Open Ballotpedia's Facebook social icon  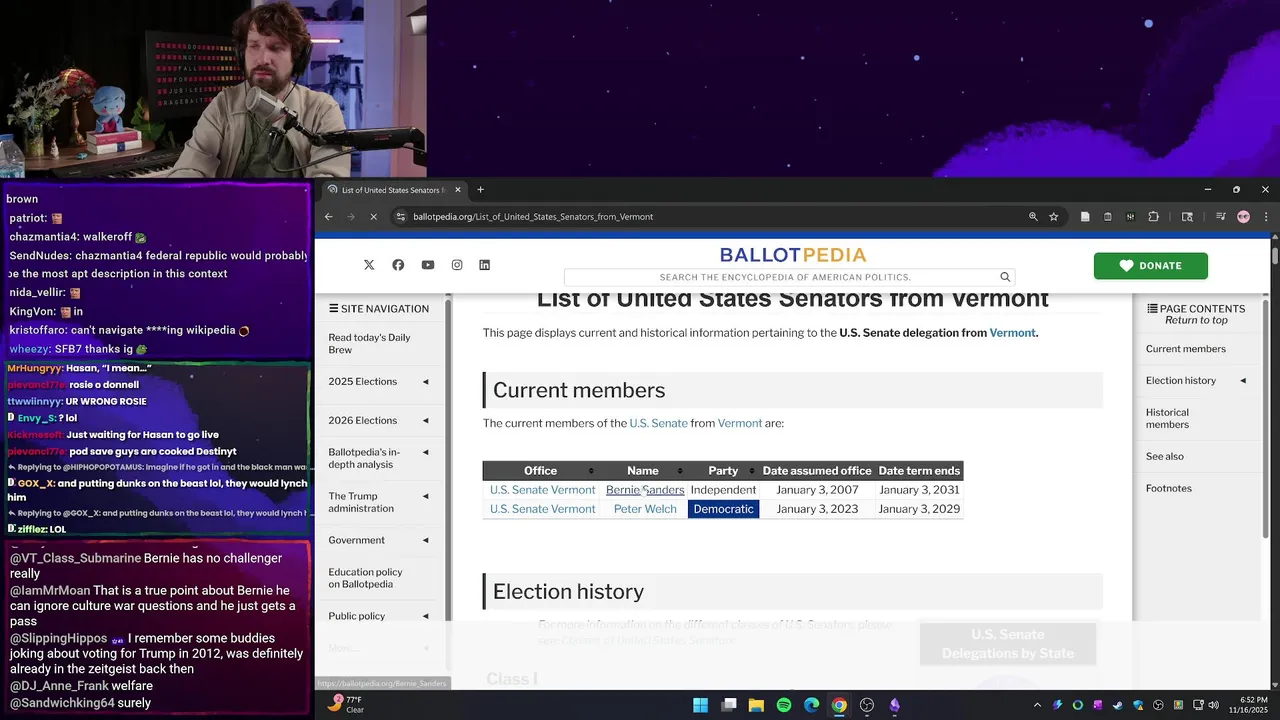pyautogui.click(x=398, y=265)
